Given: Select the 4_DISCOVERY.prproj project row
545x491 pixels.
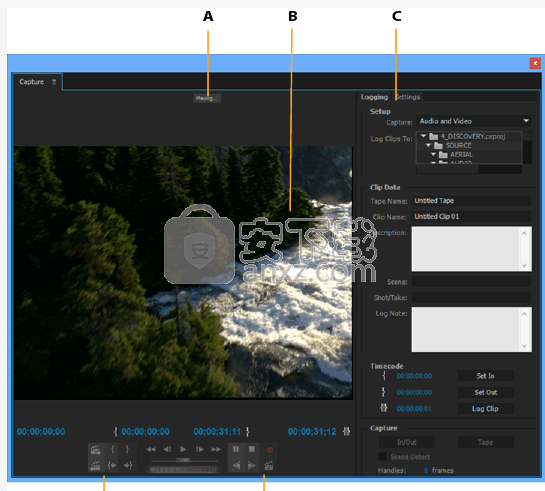Looking at the screenshot, I should pyautogui.click(x=469, y=136).
